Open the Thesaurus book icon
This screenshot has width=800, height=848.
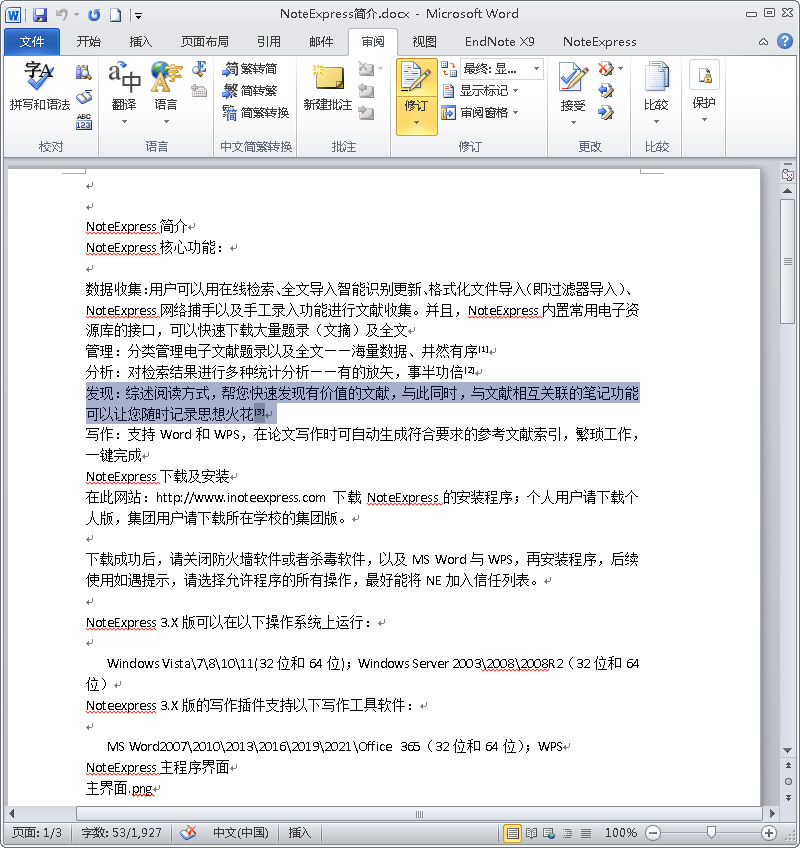(x=84, y=97)
